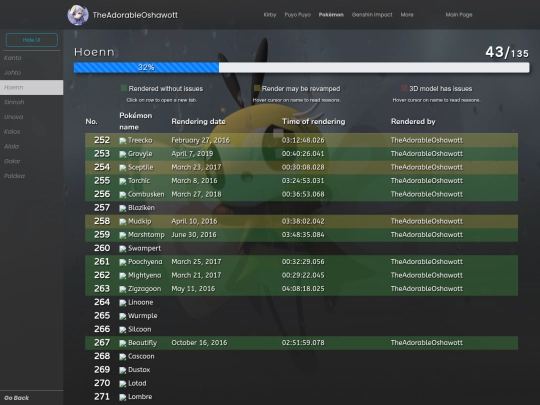Click Dustox's image icon
This screenshot has height=405, width=540.
[123, 370]
